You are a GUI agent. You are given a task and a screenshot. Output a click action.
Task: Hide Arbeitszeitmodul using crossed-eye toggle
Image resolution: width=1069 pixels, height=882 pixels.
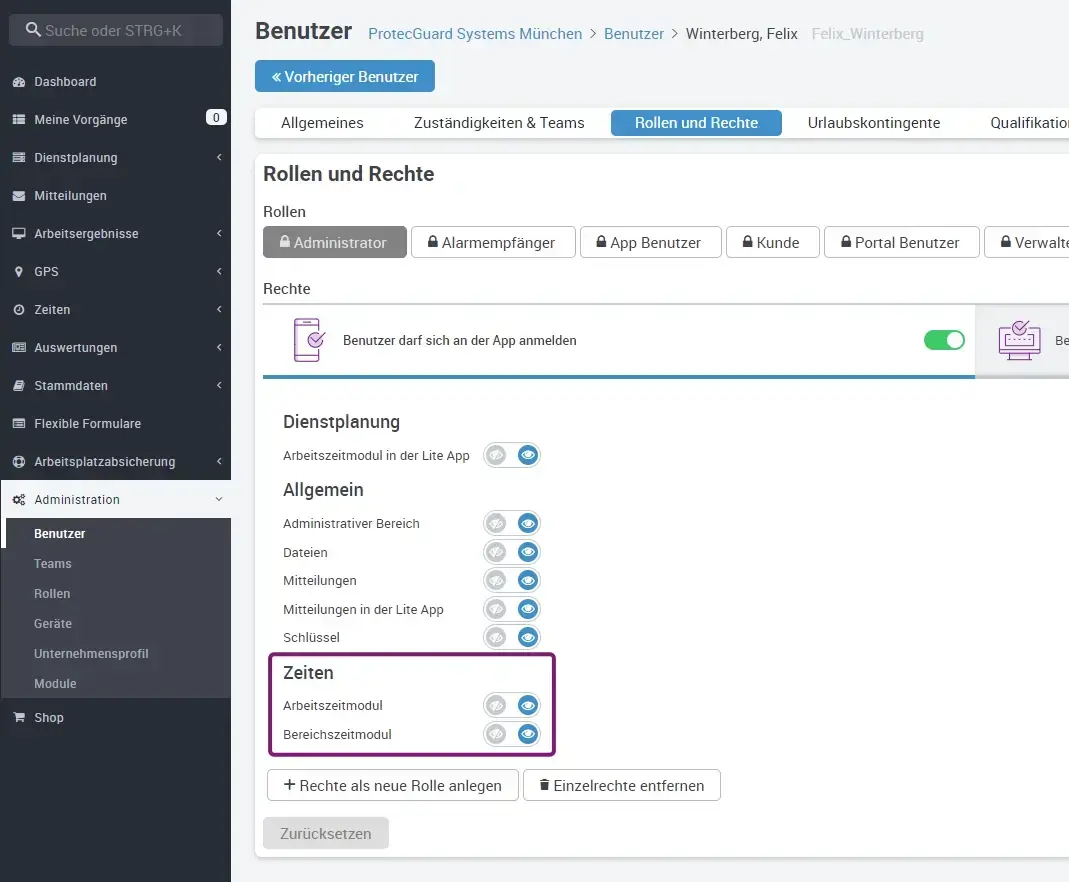(496, 706)
